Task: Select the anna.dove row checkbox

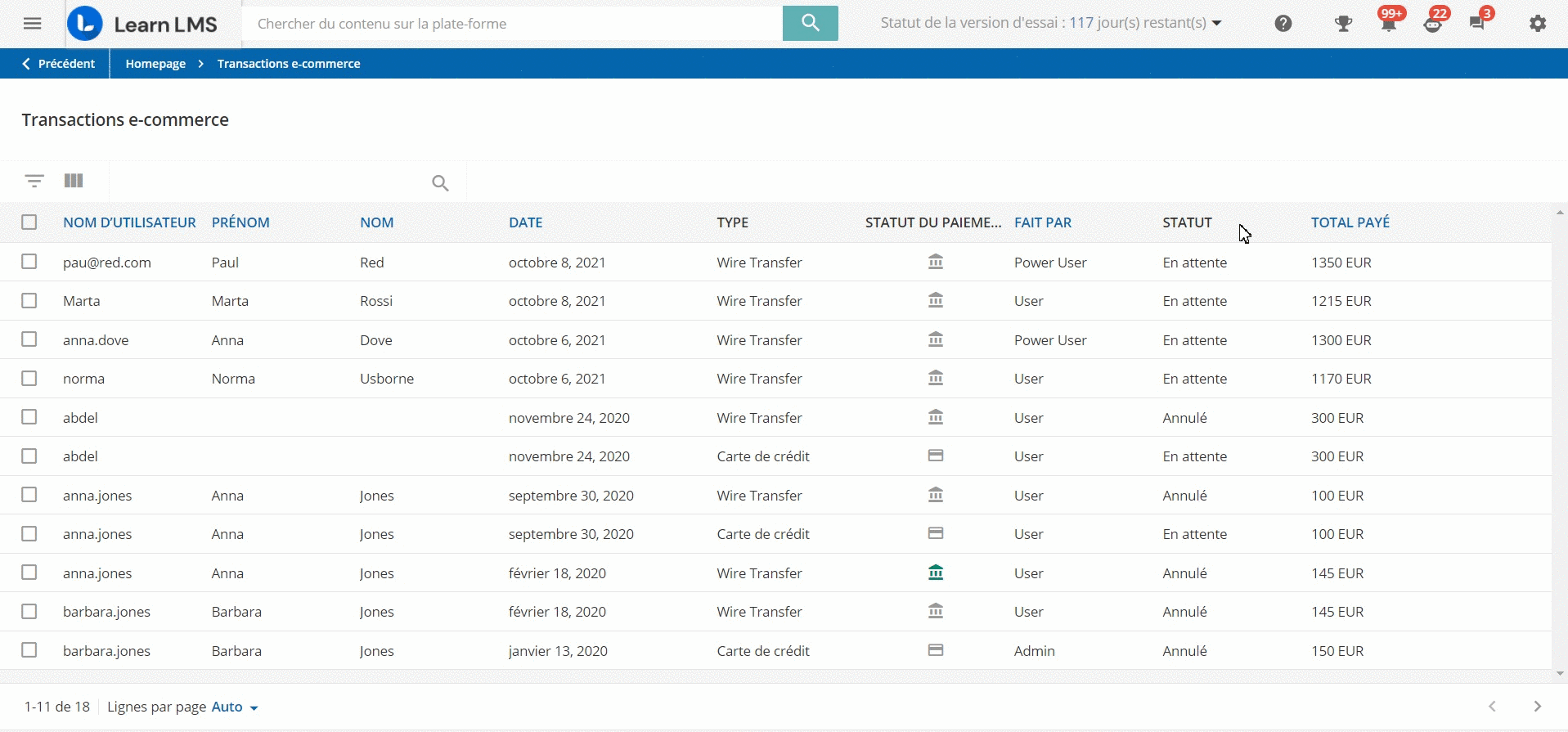Action: click(x=29, y=339)
